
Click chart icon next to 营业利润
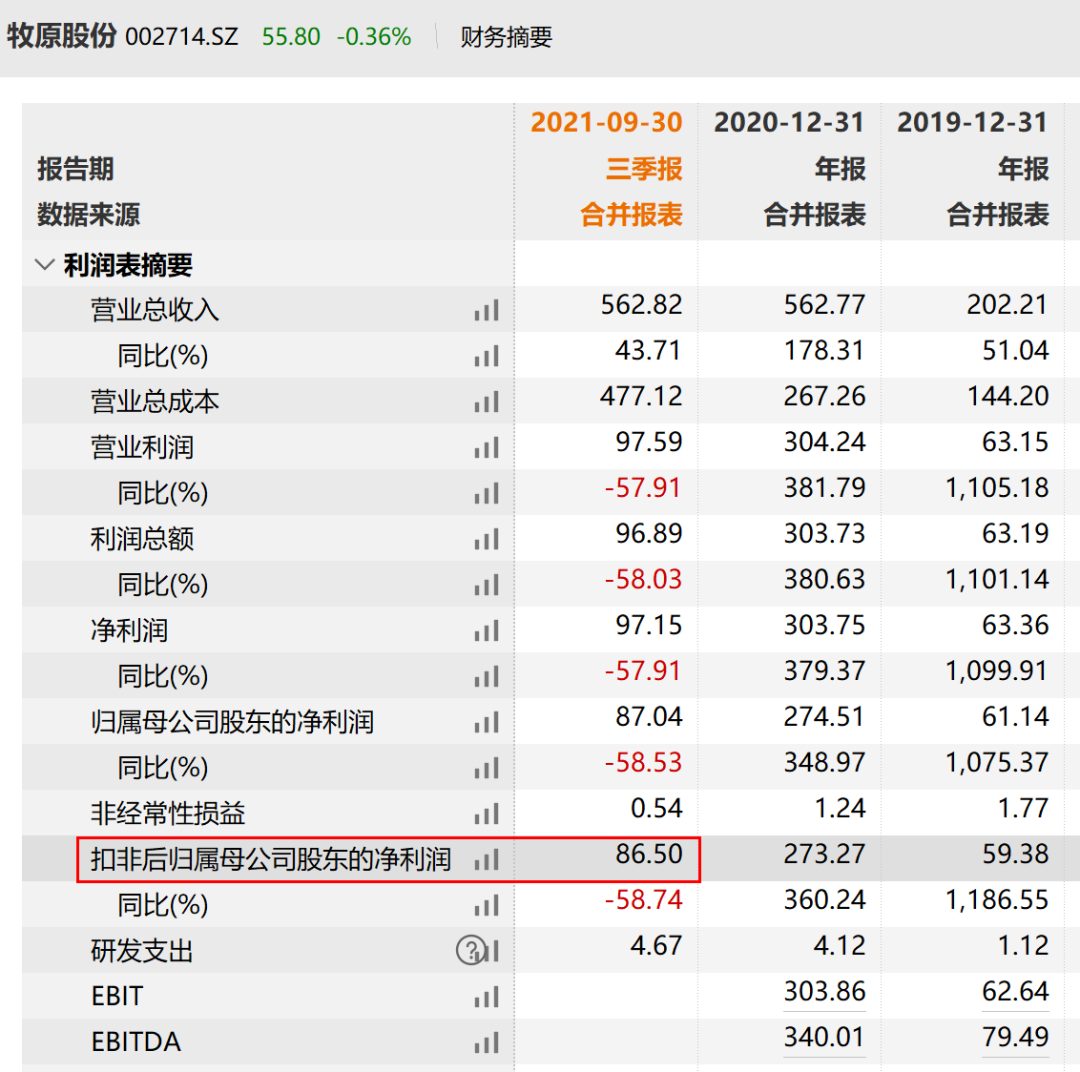(486, 448)
